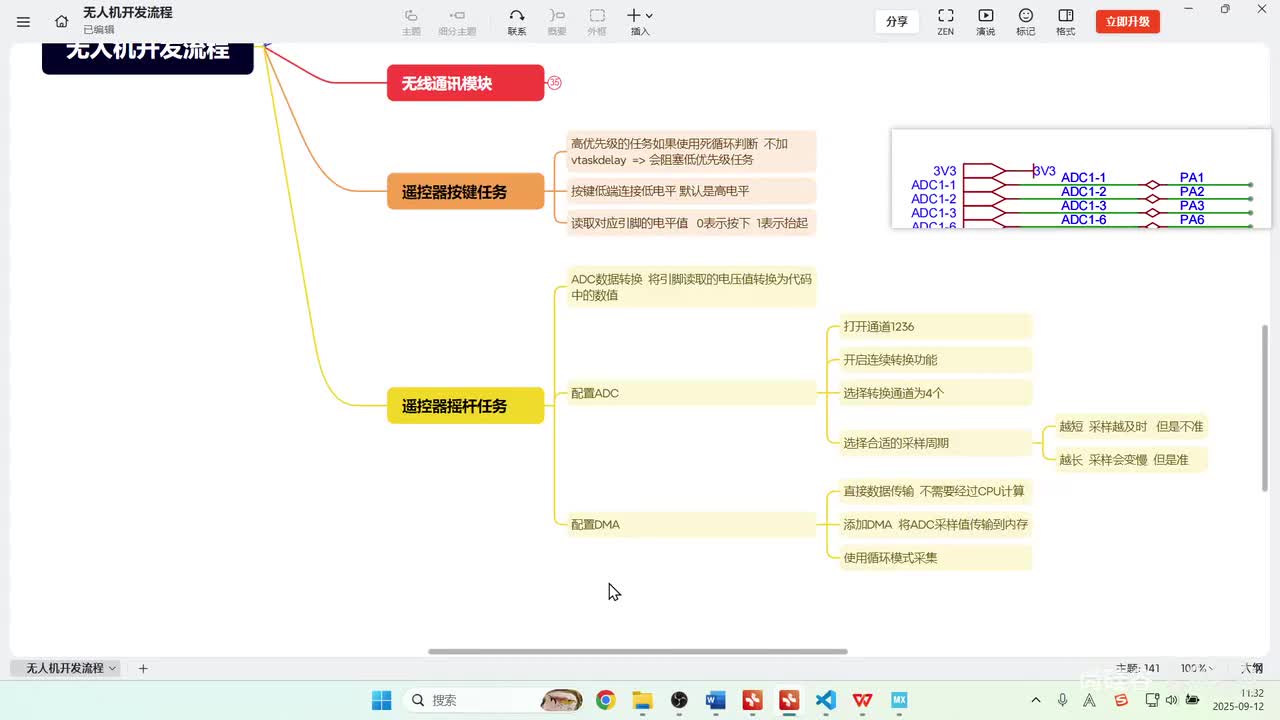Open Visual Studio Code from taskbar

[x=825, y=700]
